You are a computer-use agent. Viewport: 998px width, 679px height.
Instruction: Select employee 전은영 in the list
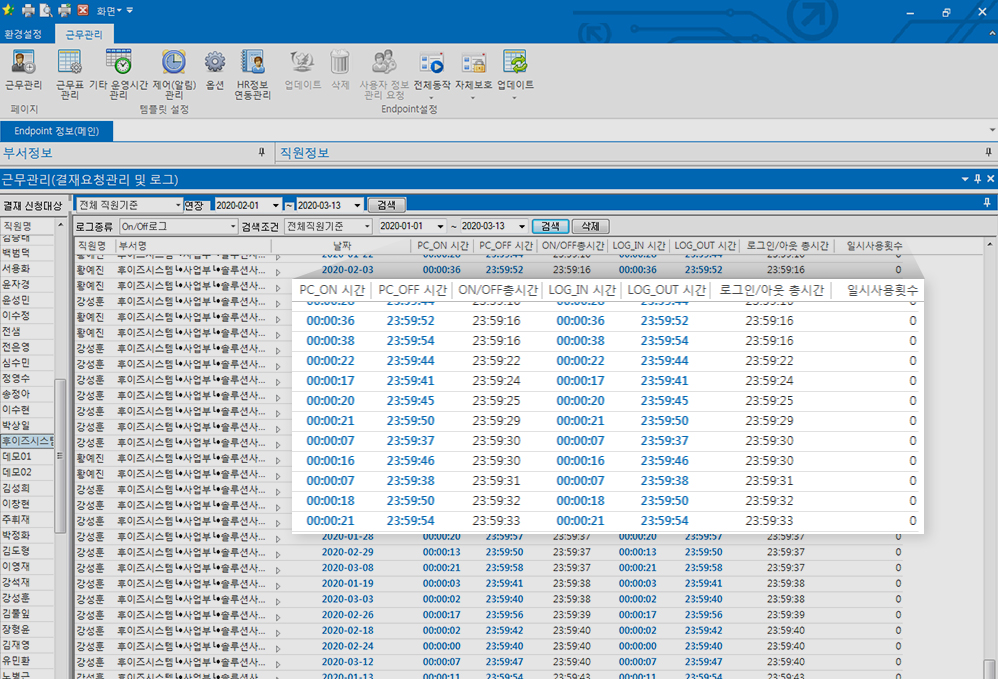click(x=27, y=347)
